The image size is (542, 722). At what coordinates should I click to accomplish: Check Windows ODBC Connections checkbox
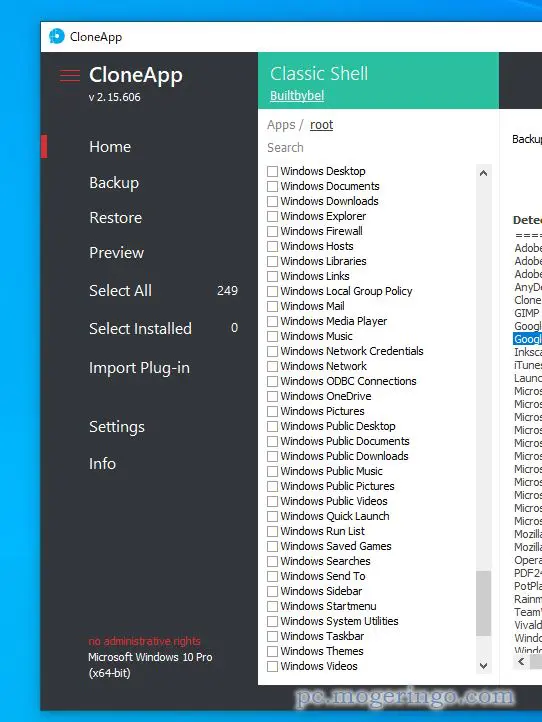[273, 381]
